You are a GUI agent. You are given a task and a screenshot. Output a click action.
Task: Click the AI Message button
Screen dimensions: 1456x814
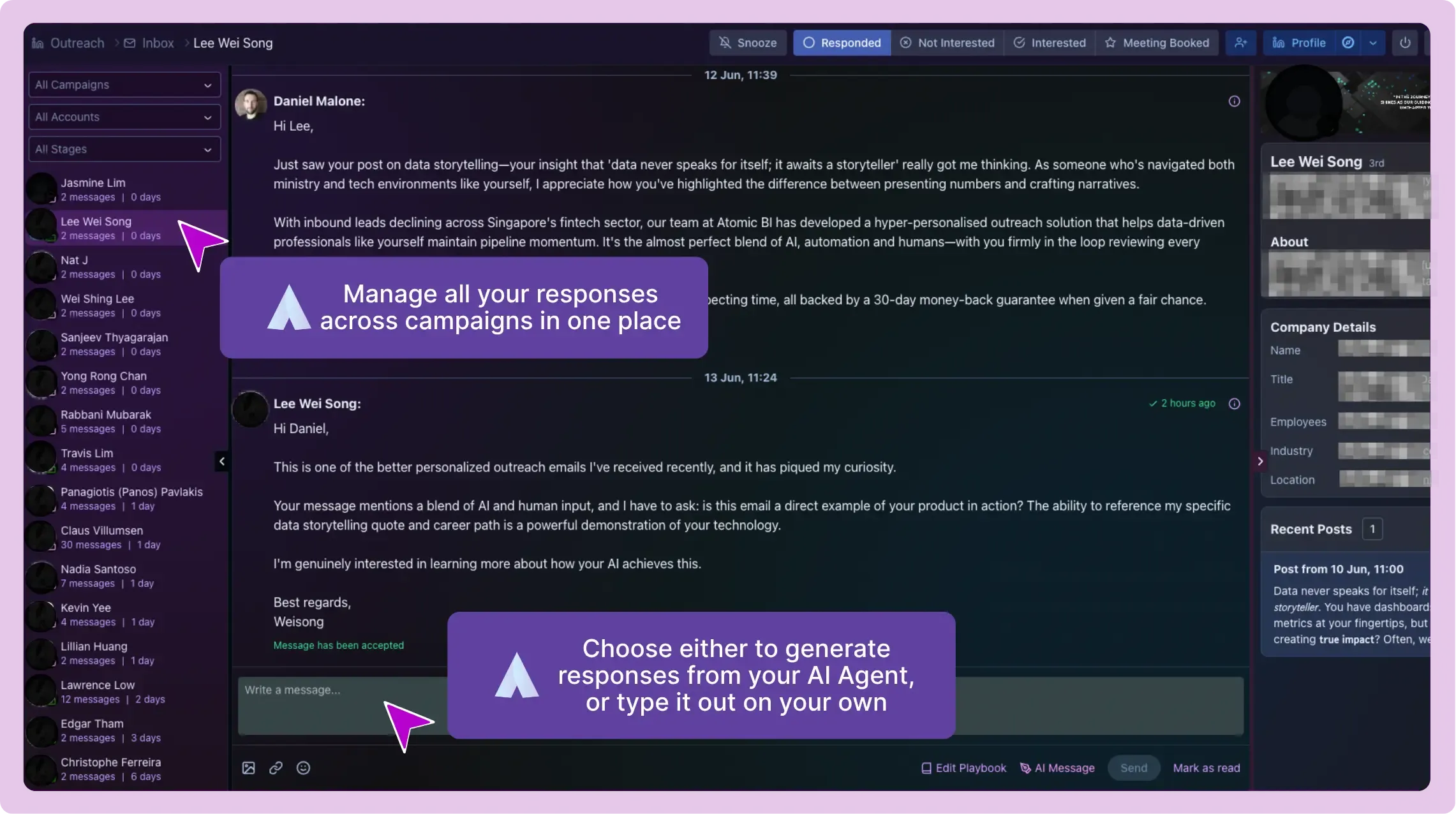[1057, 768]
